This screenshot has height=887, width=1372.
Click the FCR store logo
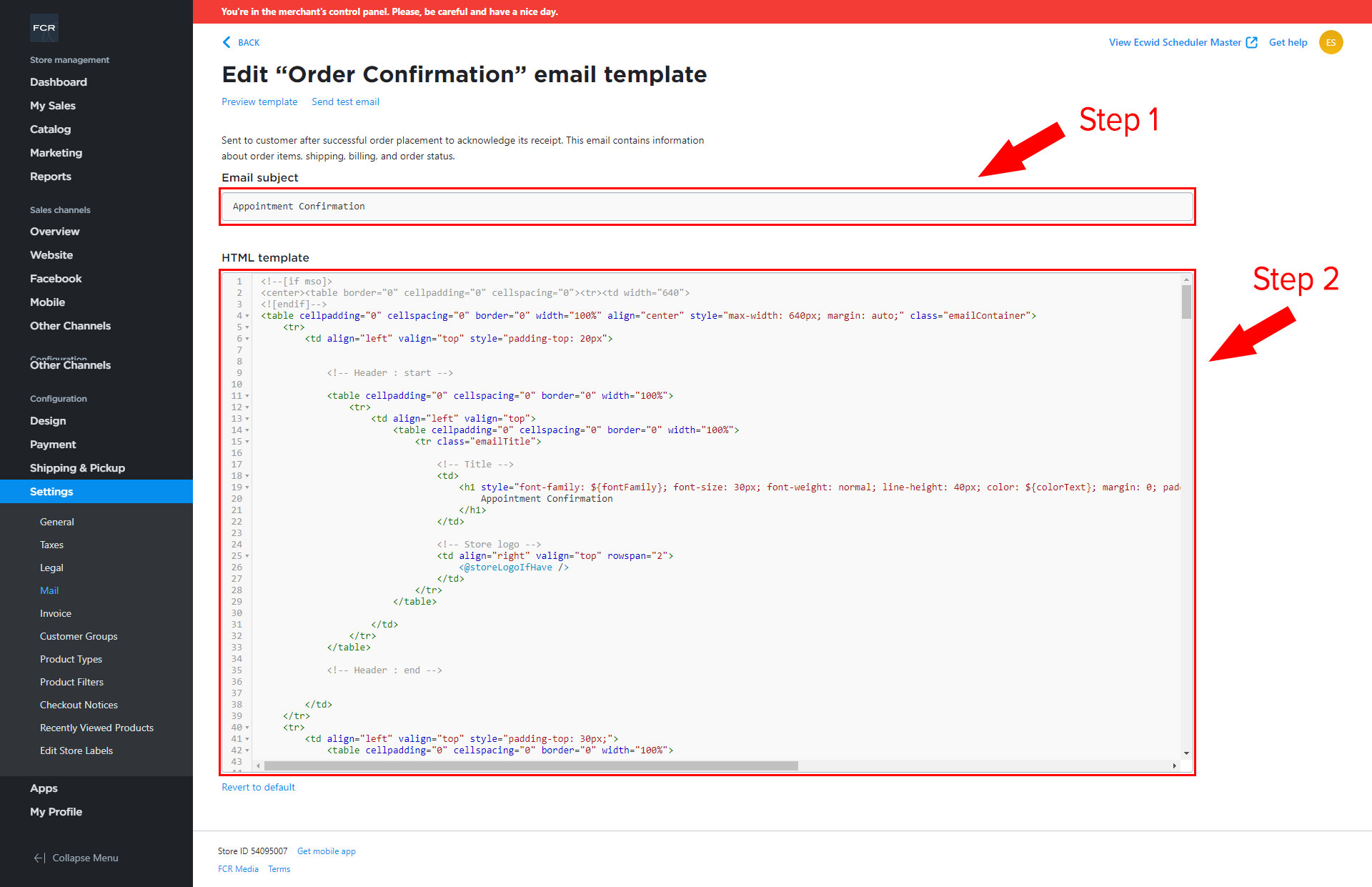(44, 28)
